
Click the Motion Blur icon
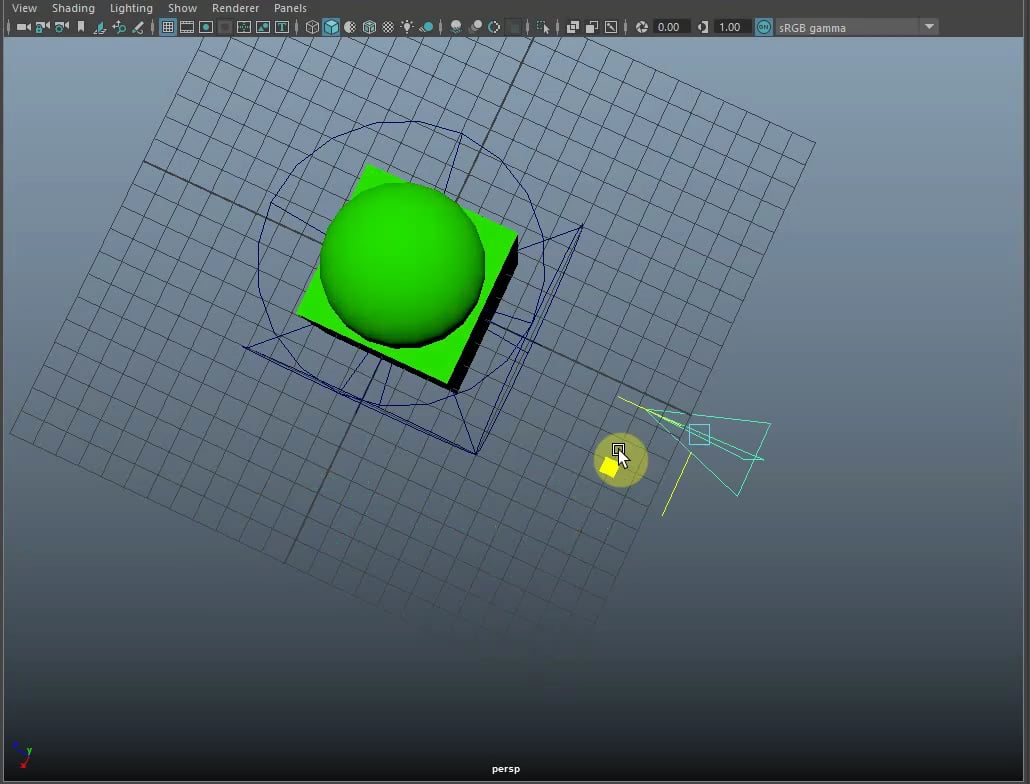[x=475, y=27]
